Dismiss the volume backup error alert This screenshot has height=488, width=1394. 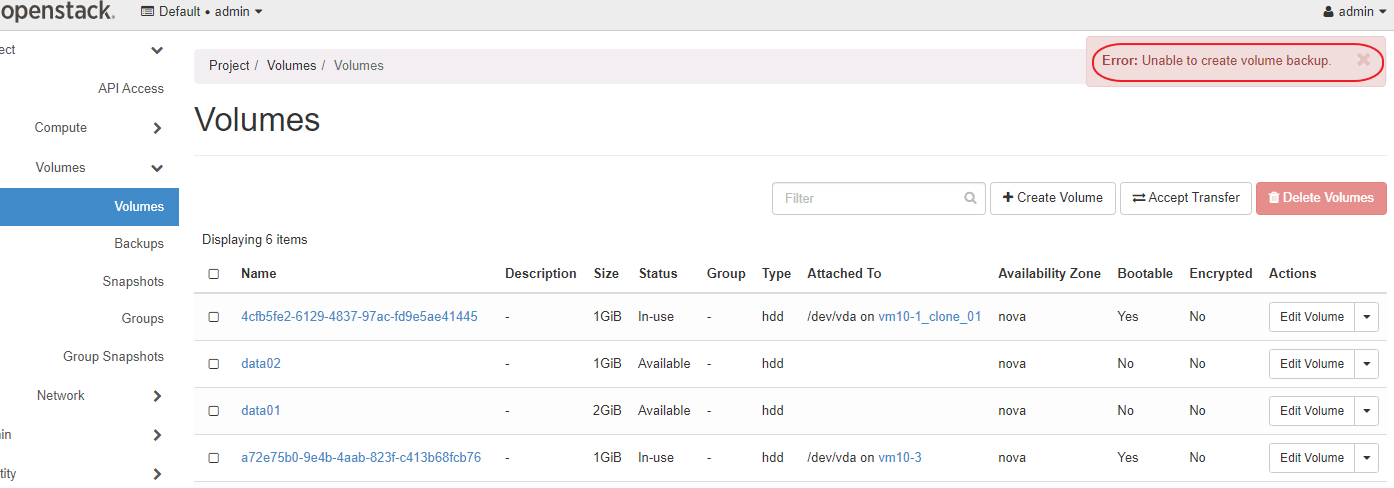[1363, 60]
